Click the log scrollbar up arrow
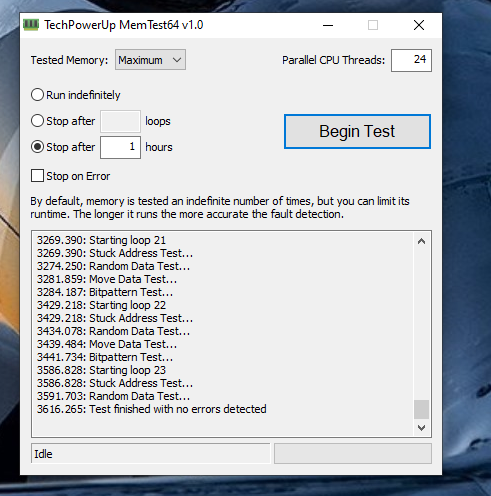 point(421,241)
